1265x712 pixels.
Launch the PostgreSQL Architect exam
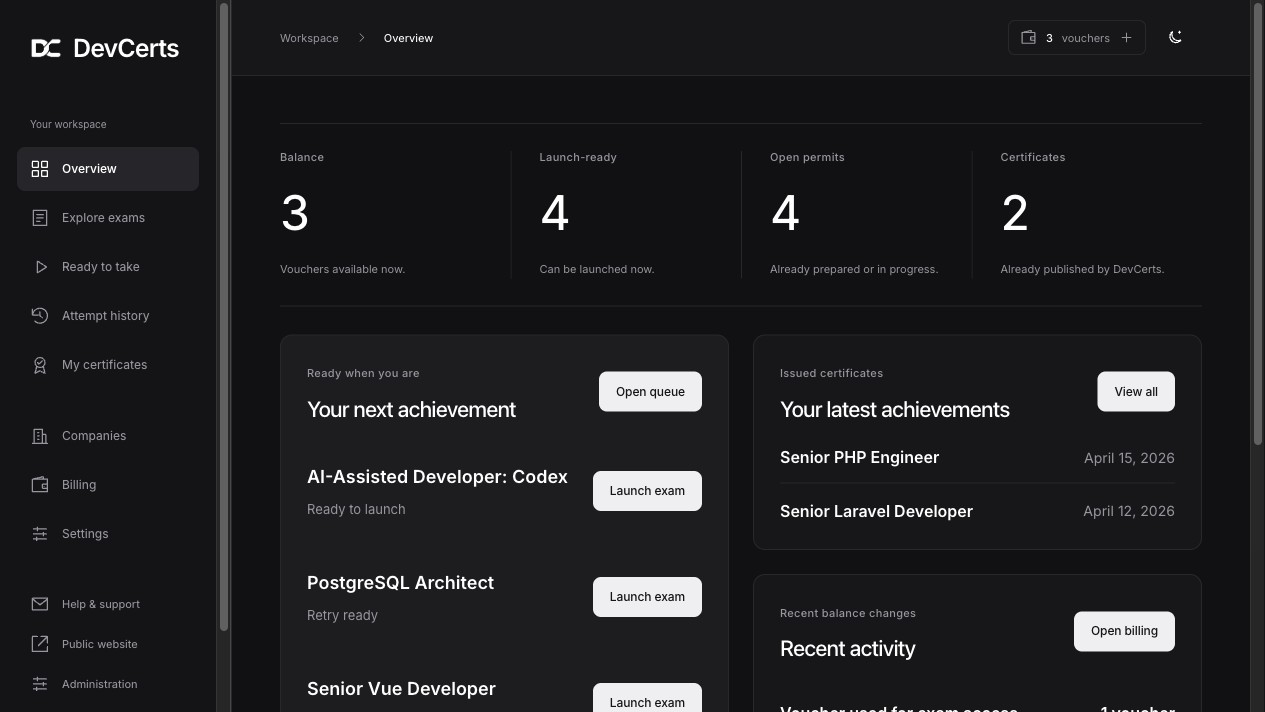647,597
